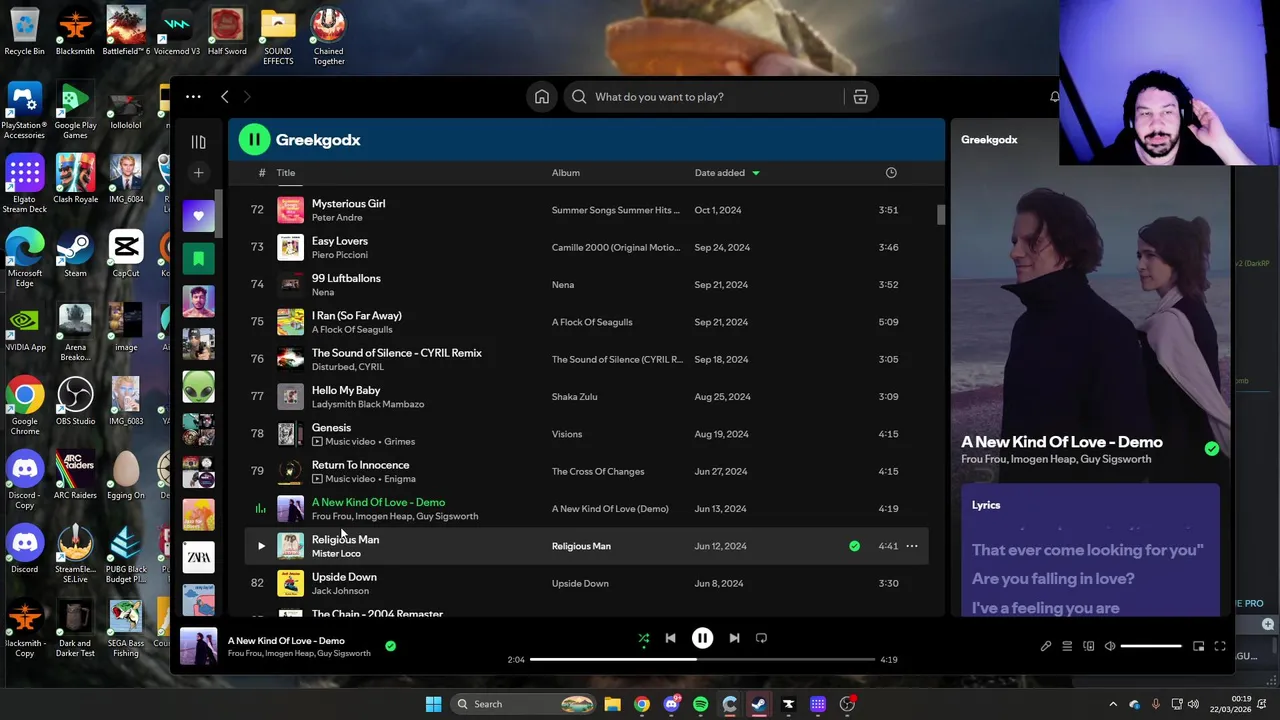
Task: Open the Spotify three-dot main menu
Action: [193, 97]
